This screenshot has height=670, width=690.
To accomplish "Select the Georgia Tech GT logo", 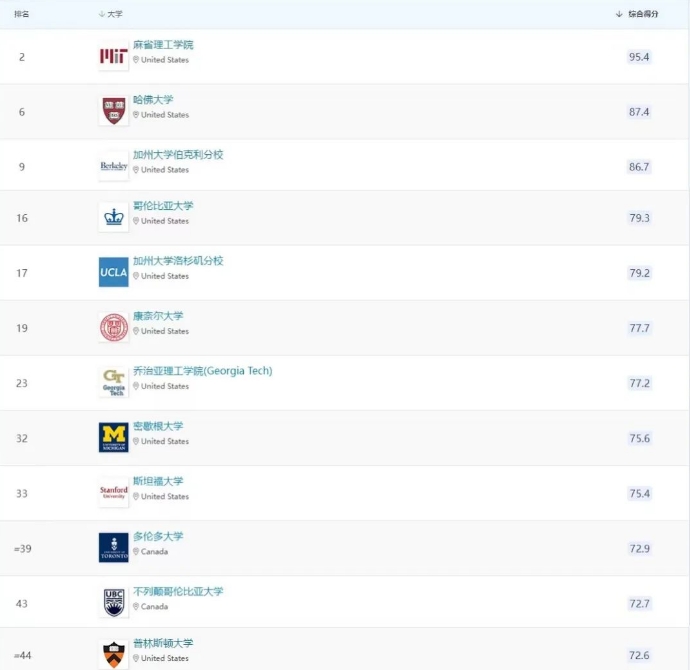I will [114, 382].
